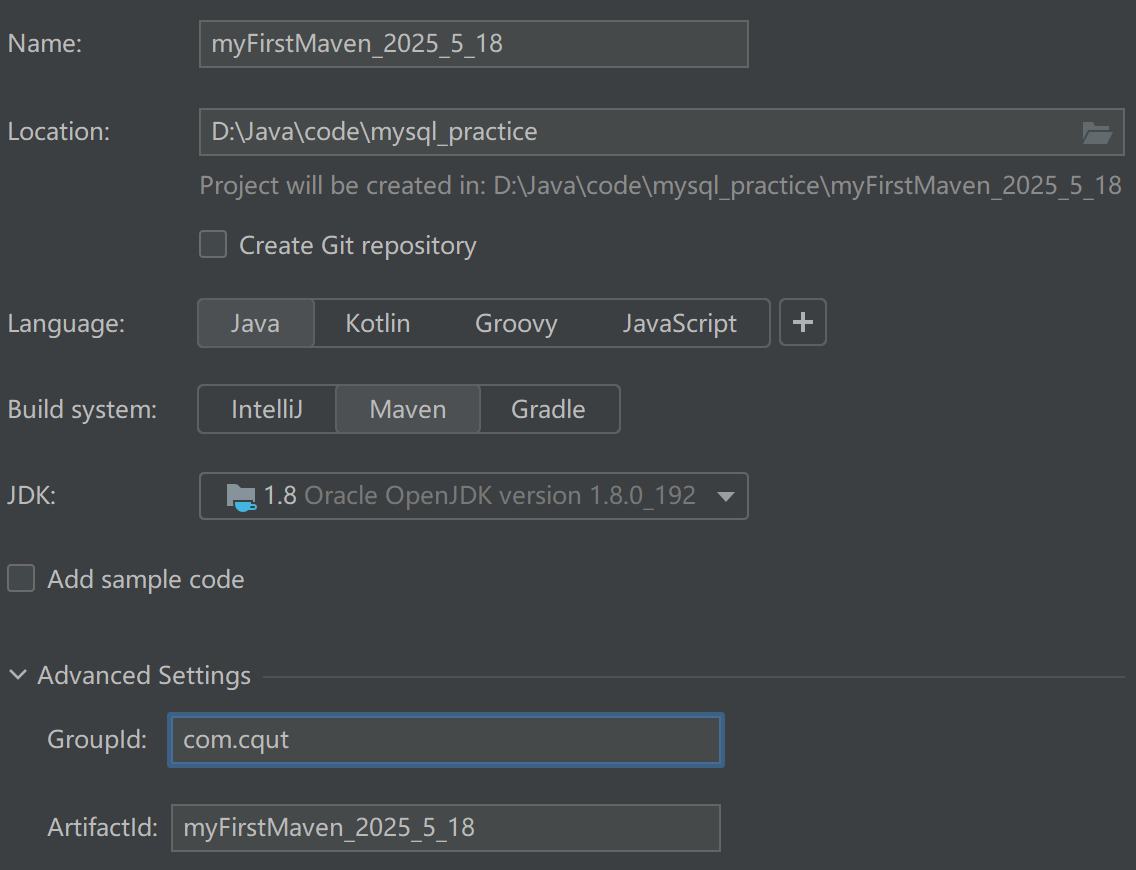Image resolution: width=1136 pixels, height=870 pixels.
Task: Choose Kotlin as the language
Action: pyautogui.click(x=377, y=323)
